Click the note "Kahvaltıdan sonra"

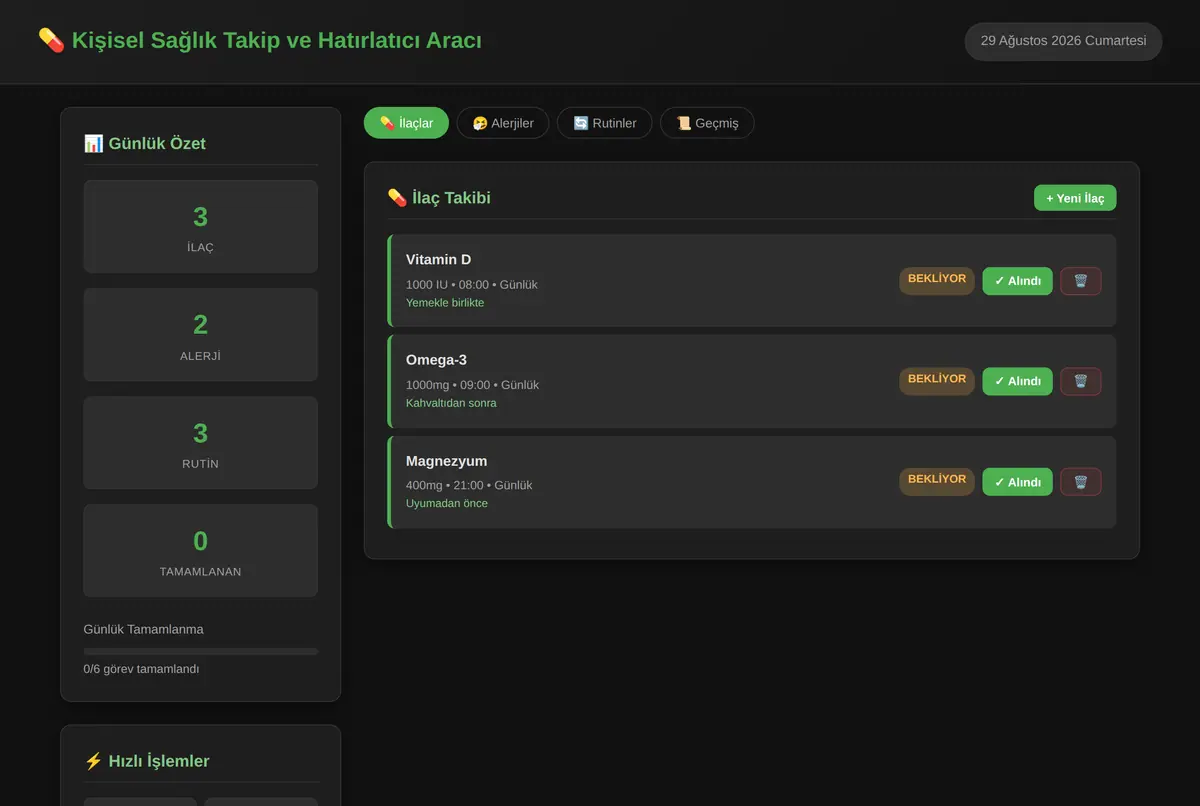click(451, 403)
